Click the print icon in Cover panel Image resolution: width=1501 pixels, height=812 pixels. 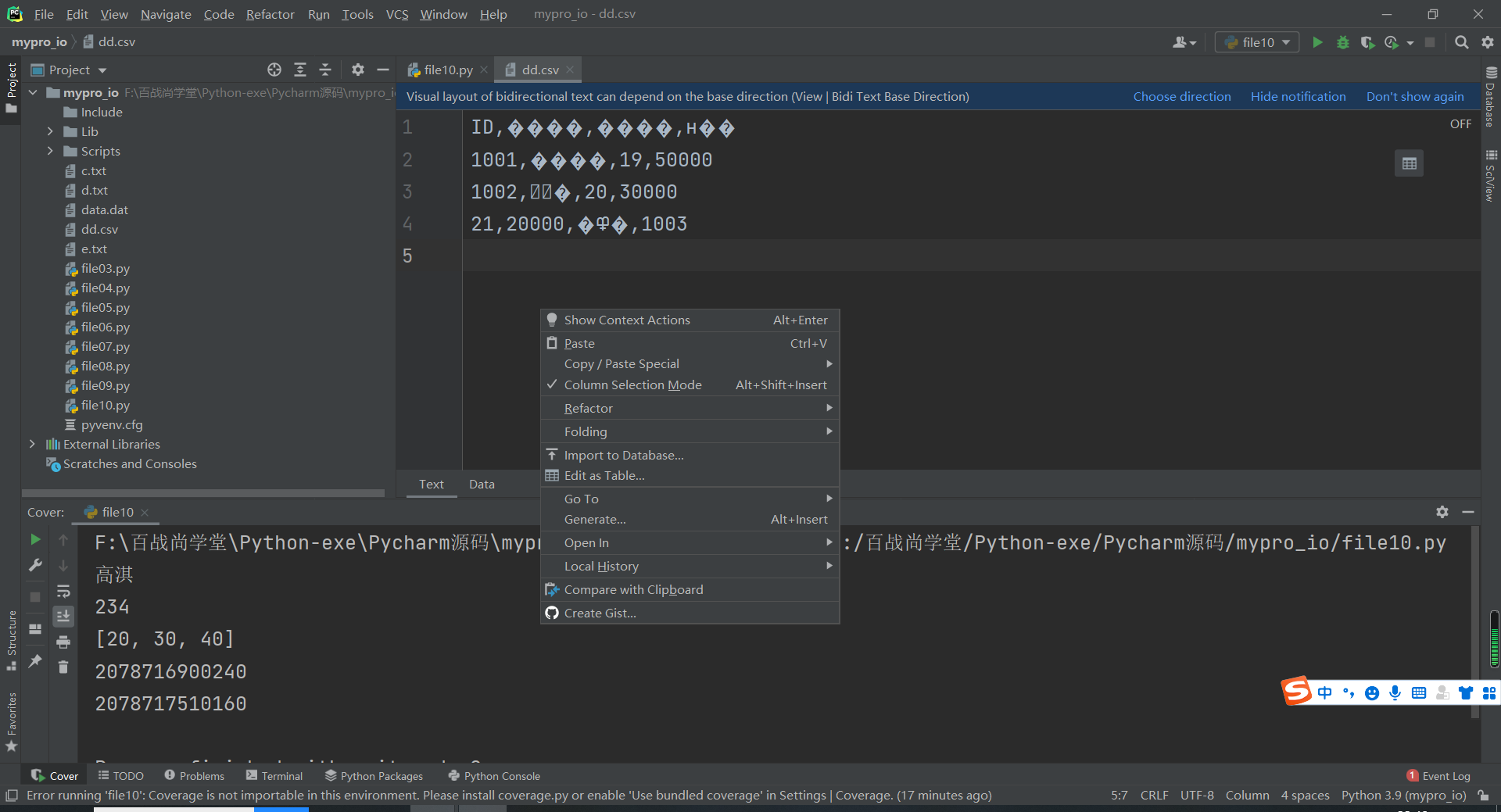tap(63, 642)
